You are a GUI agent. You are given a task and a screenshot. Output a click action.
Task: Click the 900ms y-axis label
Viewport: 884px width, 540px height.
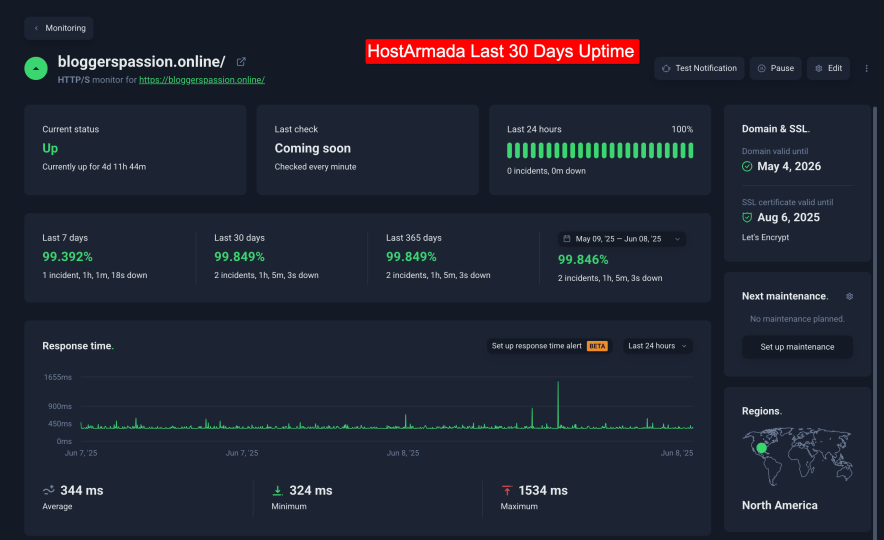60,406
